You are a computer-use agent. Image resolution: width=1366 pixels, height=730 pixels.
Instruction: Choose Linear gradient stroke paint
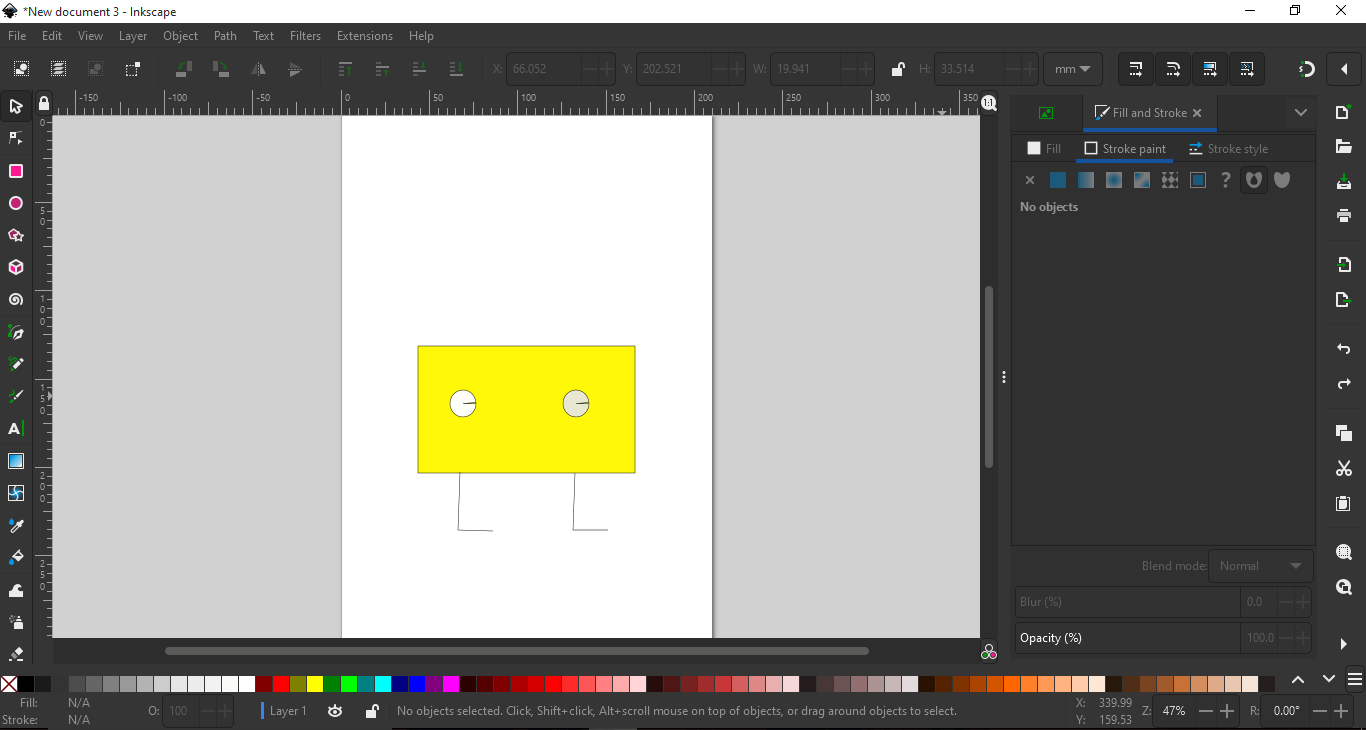pyautogui.click(x=1085, y=181)
